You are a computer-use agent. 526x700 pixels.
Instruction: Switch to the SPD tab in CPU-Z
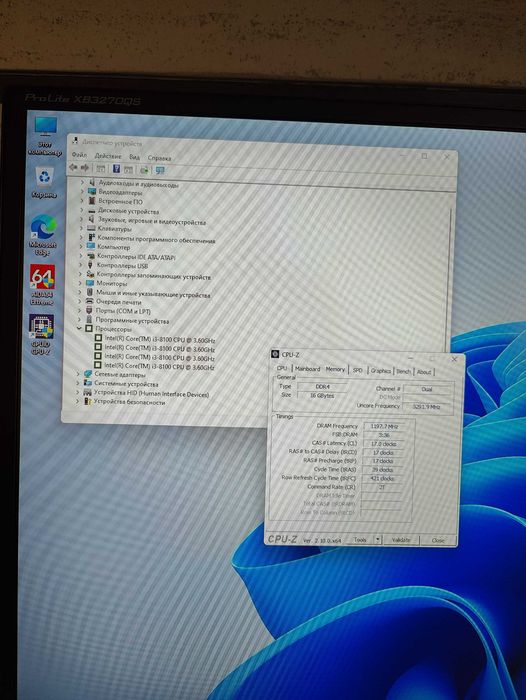point(358,370)
